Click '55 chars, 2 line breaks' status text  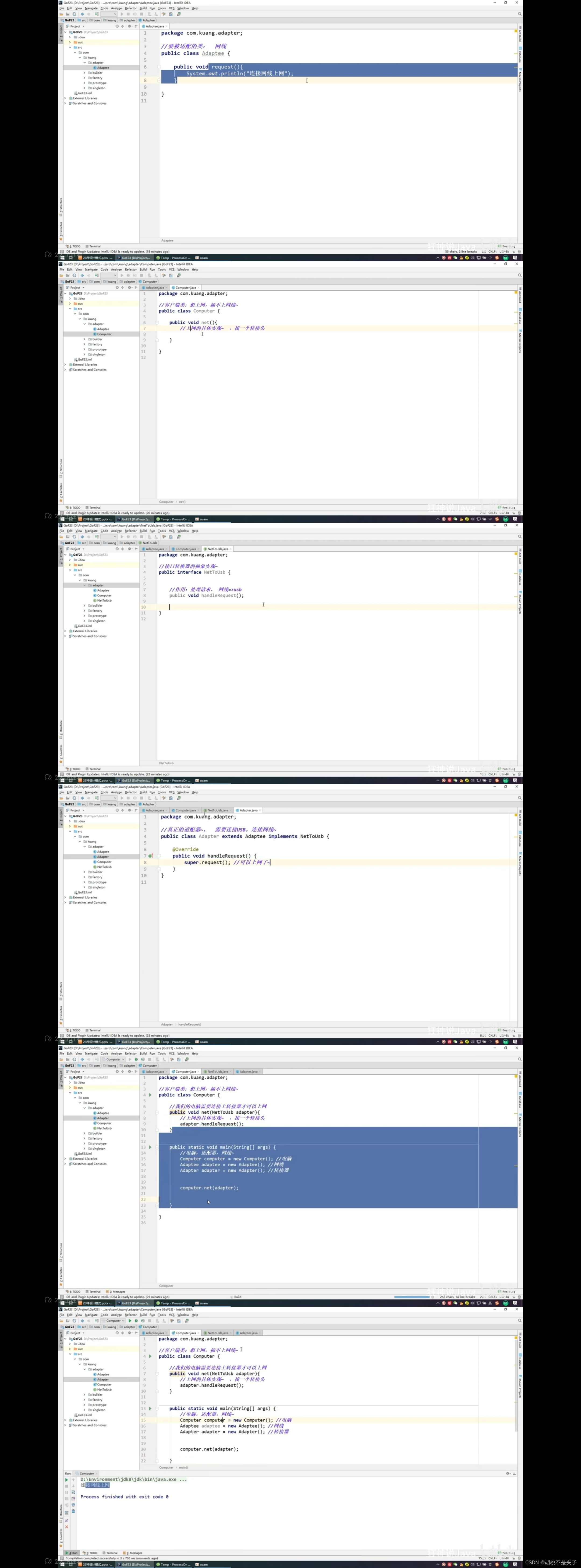click(x=461, y=251)
